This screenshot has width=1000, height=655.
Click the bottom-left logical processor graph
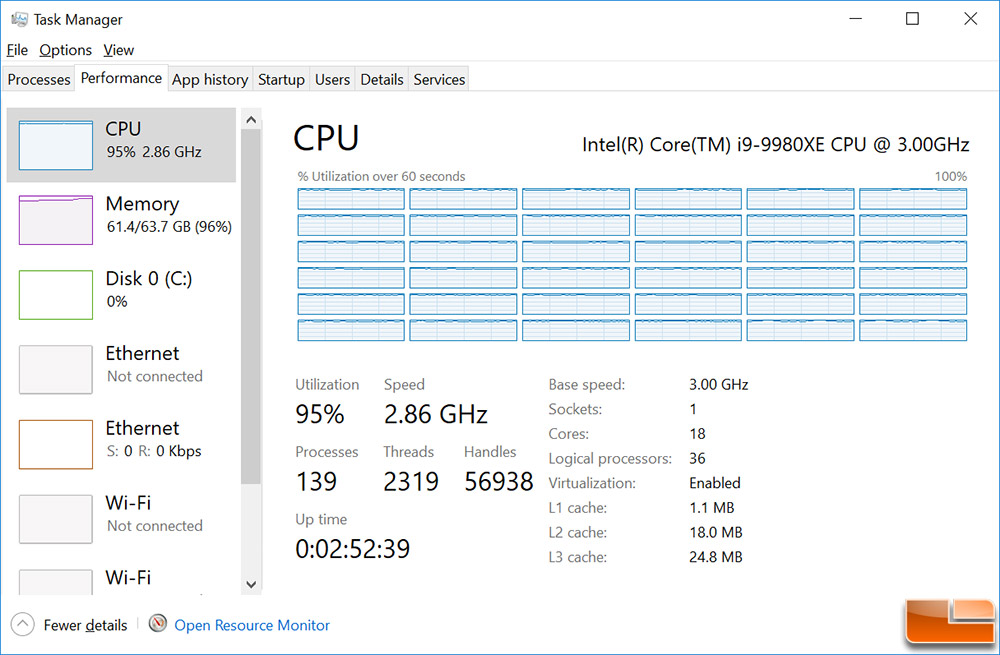click(x=351, y=330)
